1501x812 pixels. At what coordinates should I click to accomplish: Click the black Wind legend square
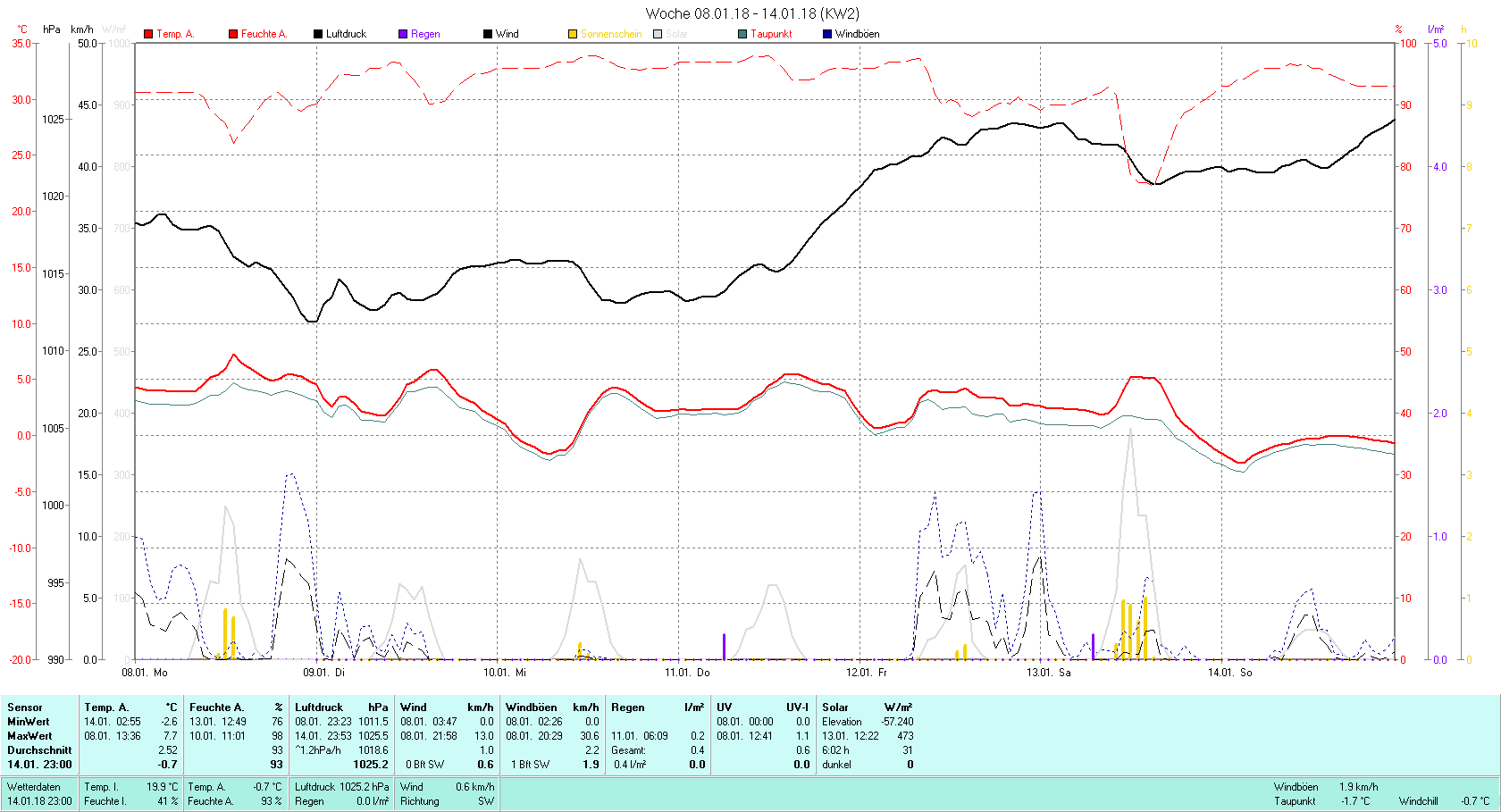tap(488, 34)
